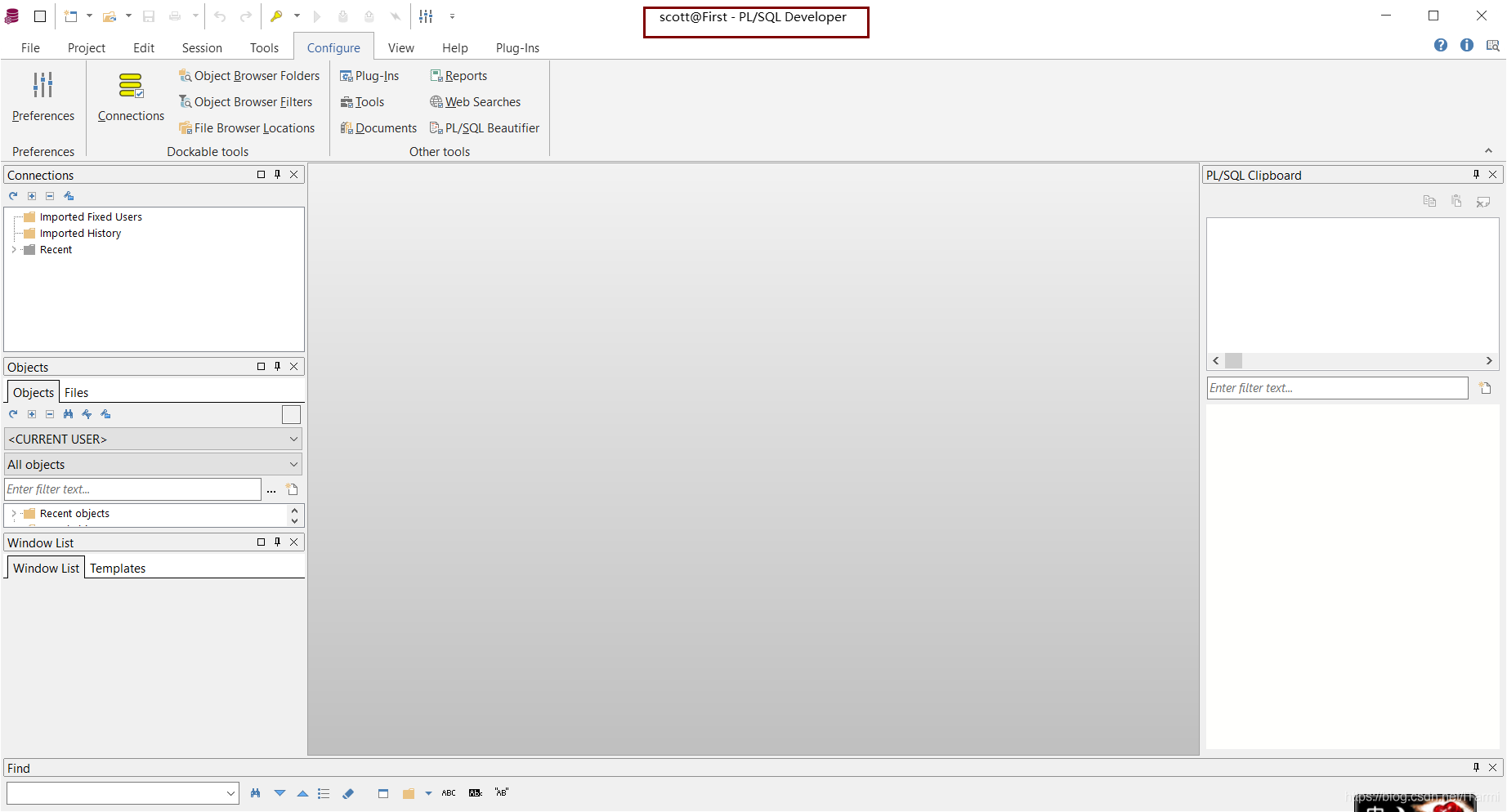Open the Open-folder toolbar icon
The height and width of the screenshot is (812, 1507).
click(x=110, y=16)
